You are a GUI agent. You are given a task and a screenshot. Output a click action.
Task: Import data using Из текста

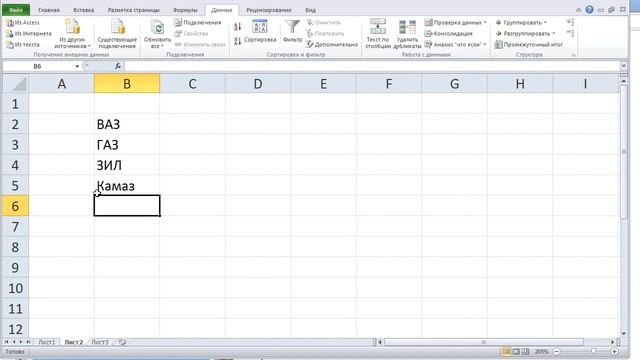coord(23,44)
